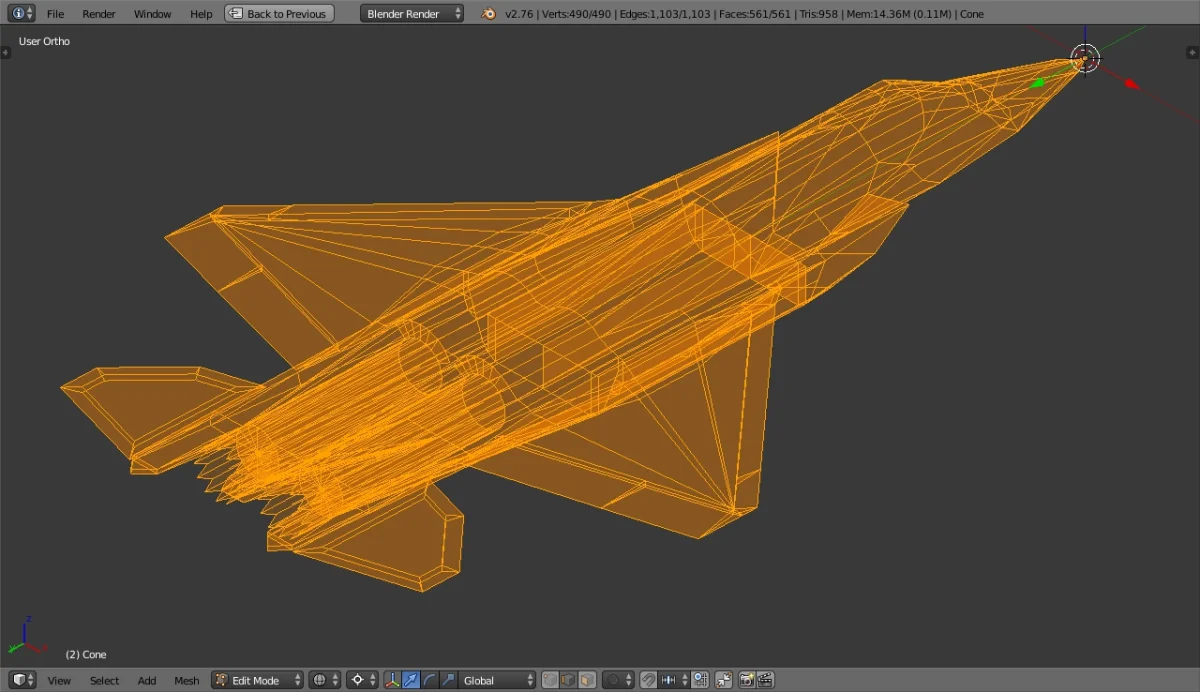Enable the scale manipulator icon
The width and height of the screenshot is (1200, 692).
tap(448, 680)
